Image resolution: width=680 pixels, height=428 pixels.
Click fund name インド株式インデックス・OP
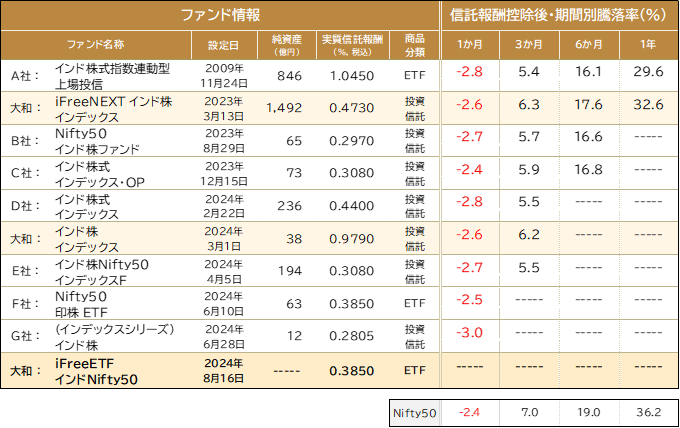coord(100,174)
